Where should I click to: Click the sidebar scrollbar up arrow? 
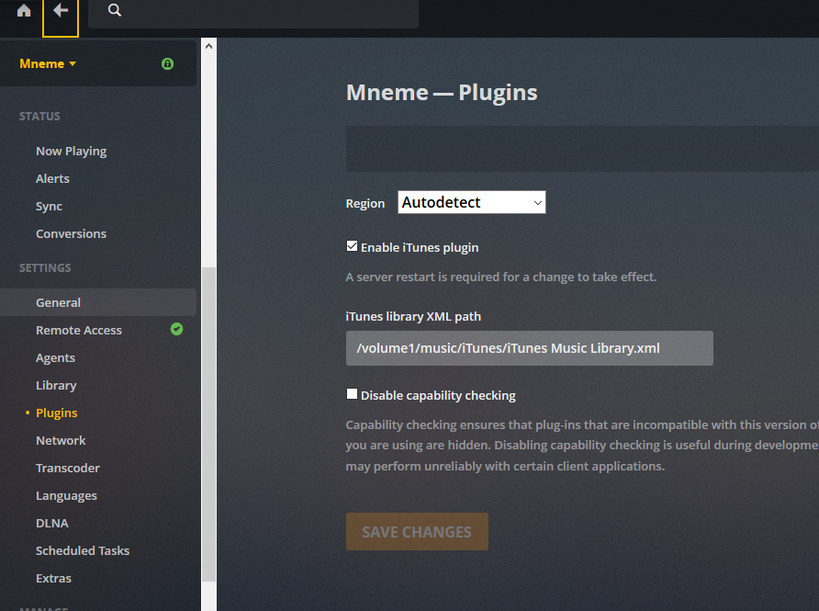click(209, 46)
